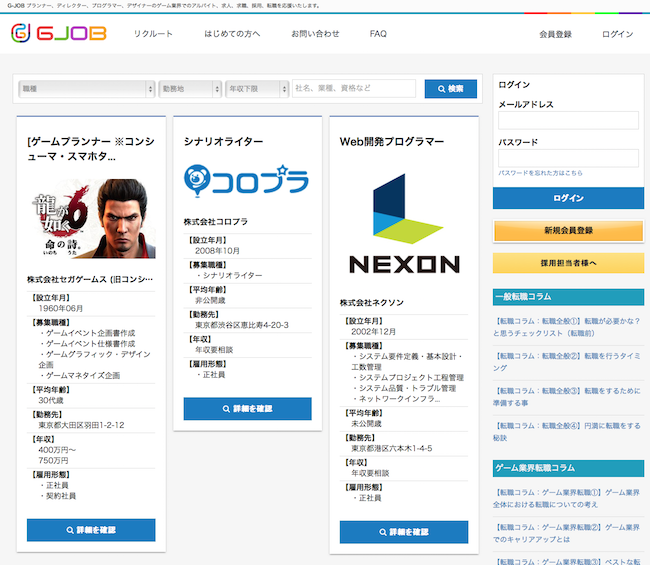The height and width of the screenshot is (565, 650).
Task: Open column 転職全般③ 転職をするために準備する事
Action: (568, 397)
